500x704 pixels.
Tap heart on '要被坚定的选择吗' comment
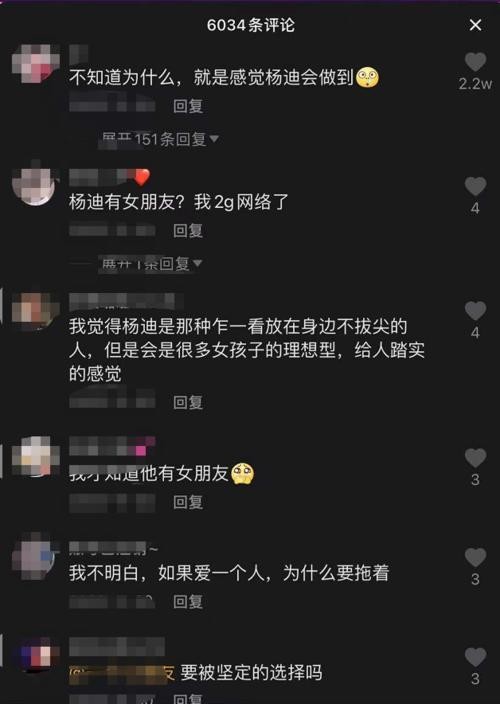[475, 657]
